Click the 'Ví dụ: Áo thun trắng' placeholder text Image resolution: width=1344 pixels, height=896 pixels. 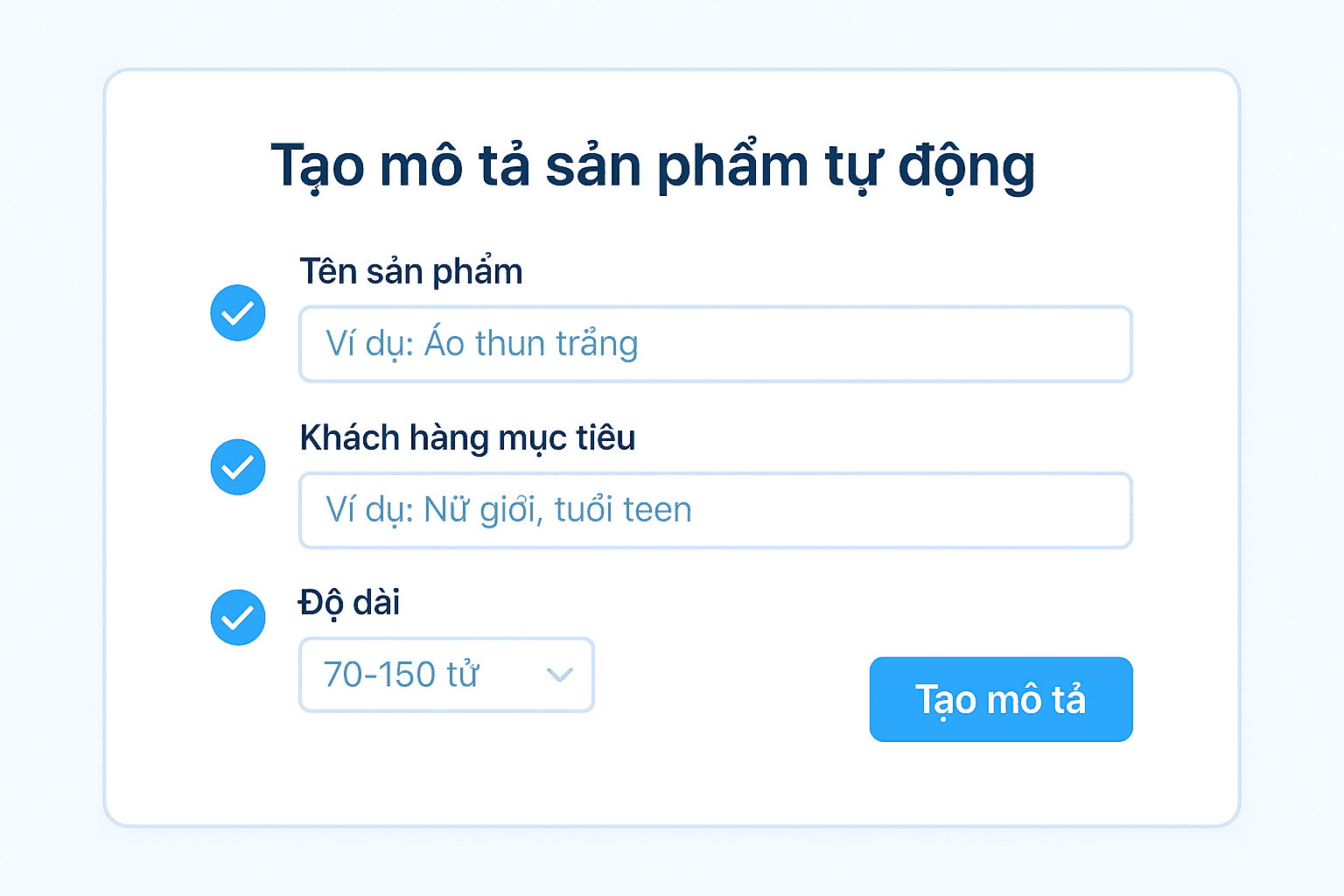(481, 344)
